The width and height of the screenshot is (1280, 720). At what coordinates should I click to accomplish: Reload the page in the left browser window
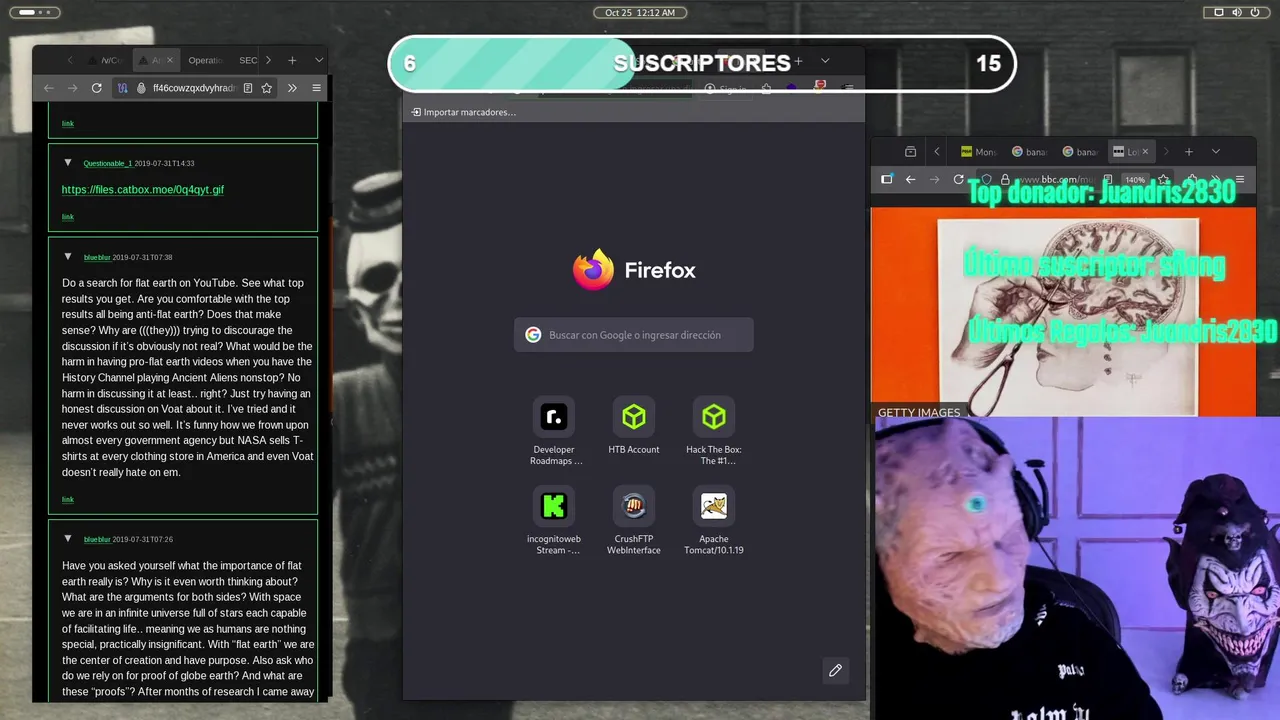point(96,88)
